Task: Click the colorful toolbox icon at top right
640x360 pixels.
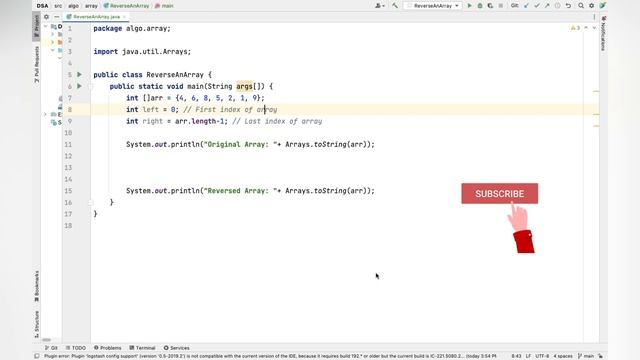Action: point(602,6)
